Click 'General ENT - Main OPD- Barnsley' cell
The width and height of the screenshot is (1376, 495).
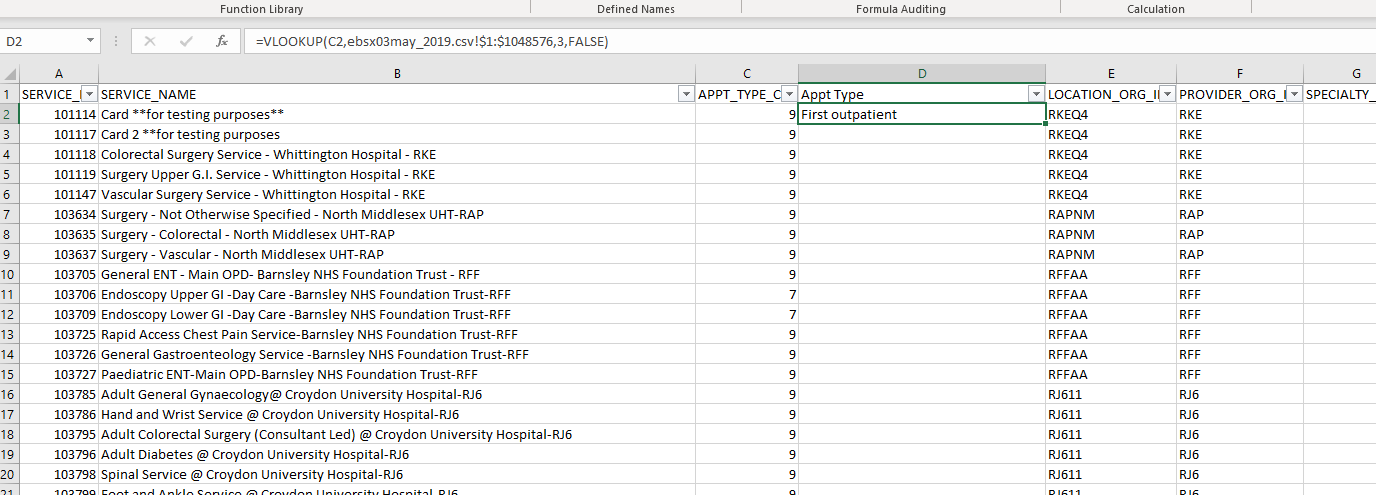(x=397, y=274)
